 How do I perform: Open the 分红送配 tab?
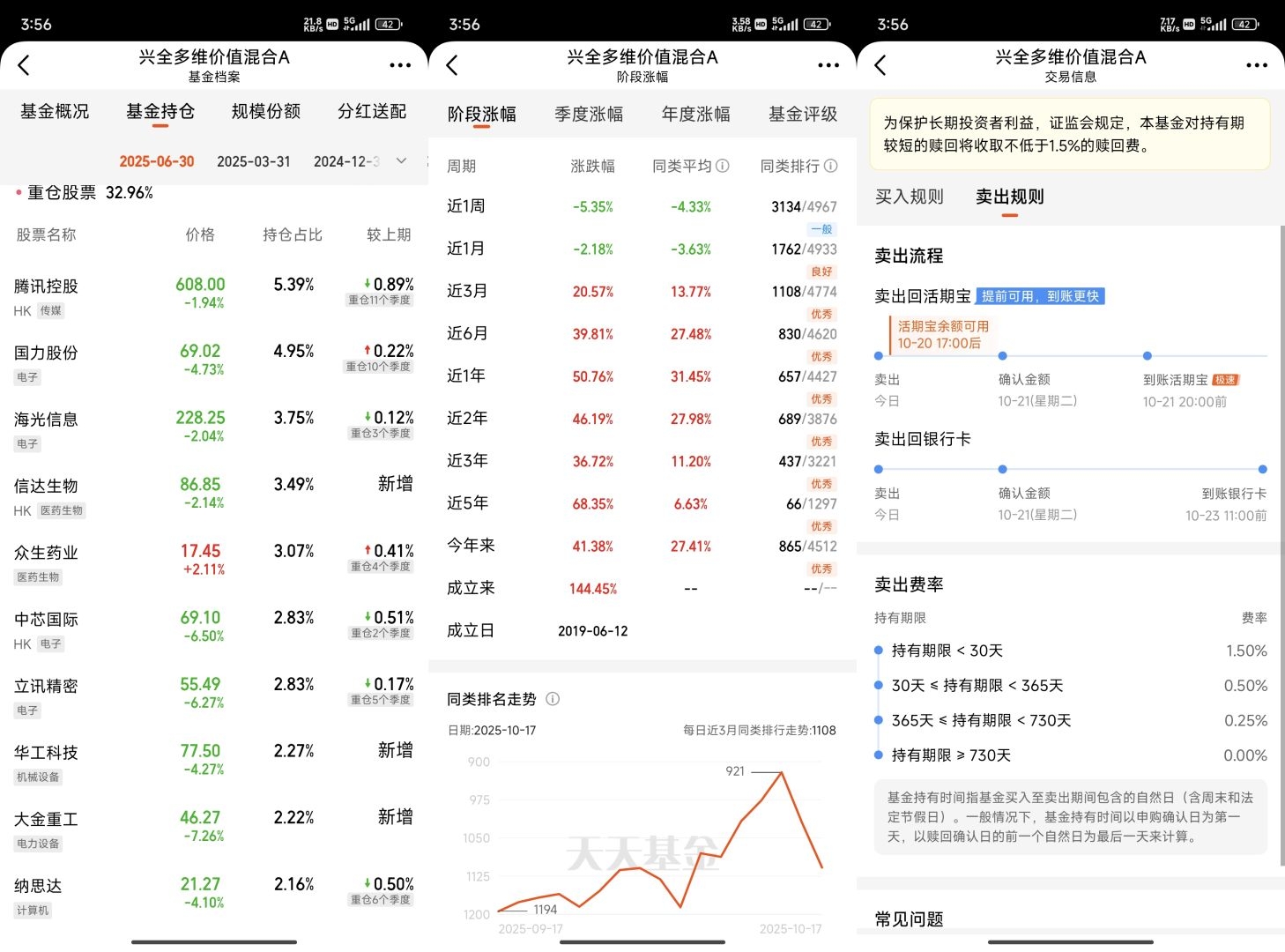coord(372,111)
